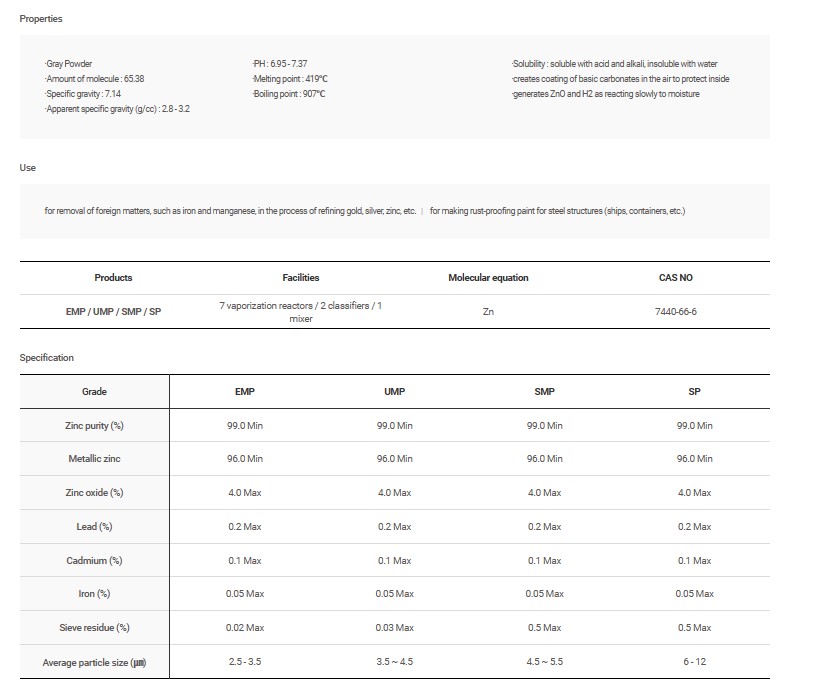Click the EMP / UMP / SMP / SP products cell
Viewport: 832px width, 685px height.
point(113,312)
